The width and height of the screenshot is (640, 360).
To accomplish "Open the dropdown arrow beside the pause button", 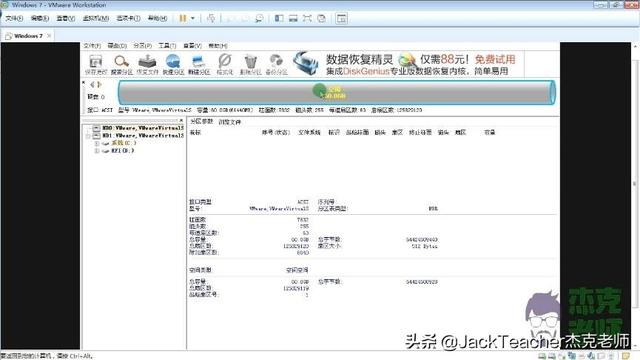I will pyautogui.click(x=193, y=18).
